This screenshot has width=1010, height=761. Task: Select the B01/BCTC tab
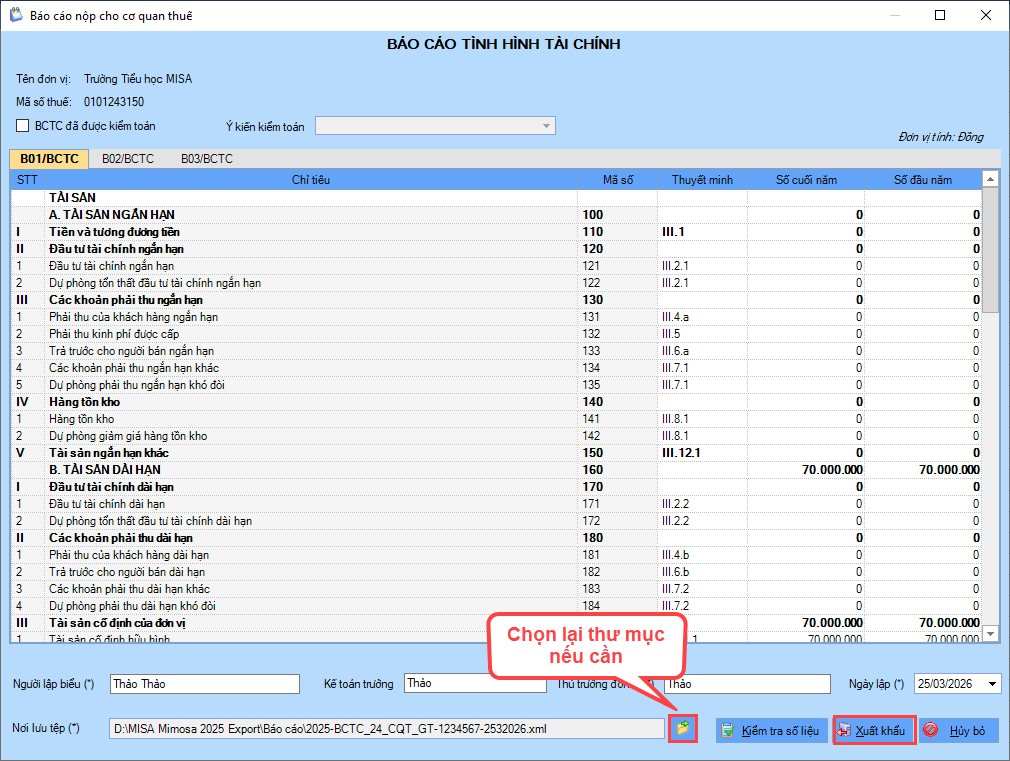[x=49, y=159]
